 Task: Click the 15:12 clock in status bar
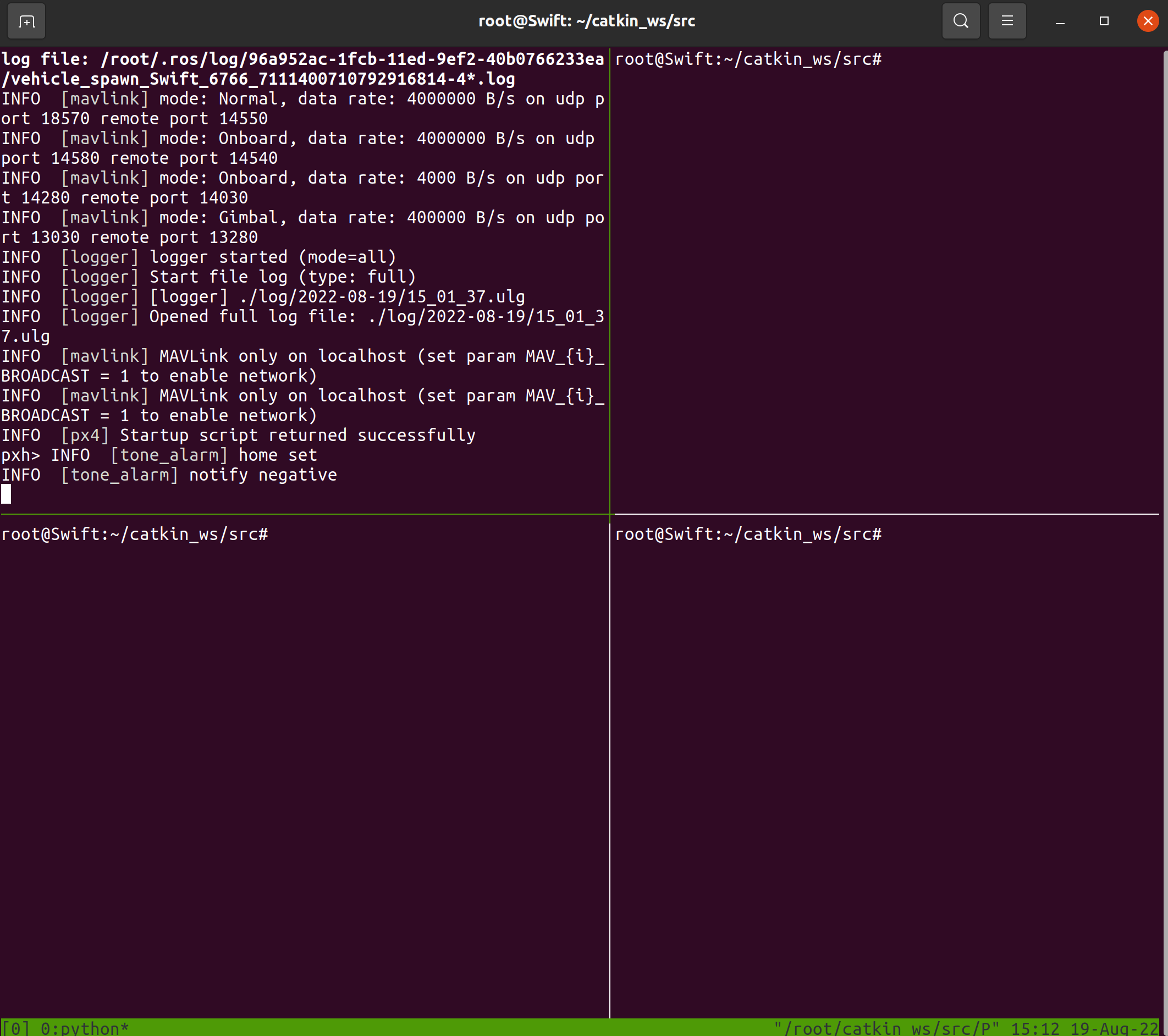click(1035, 1028)
